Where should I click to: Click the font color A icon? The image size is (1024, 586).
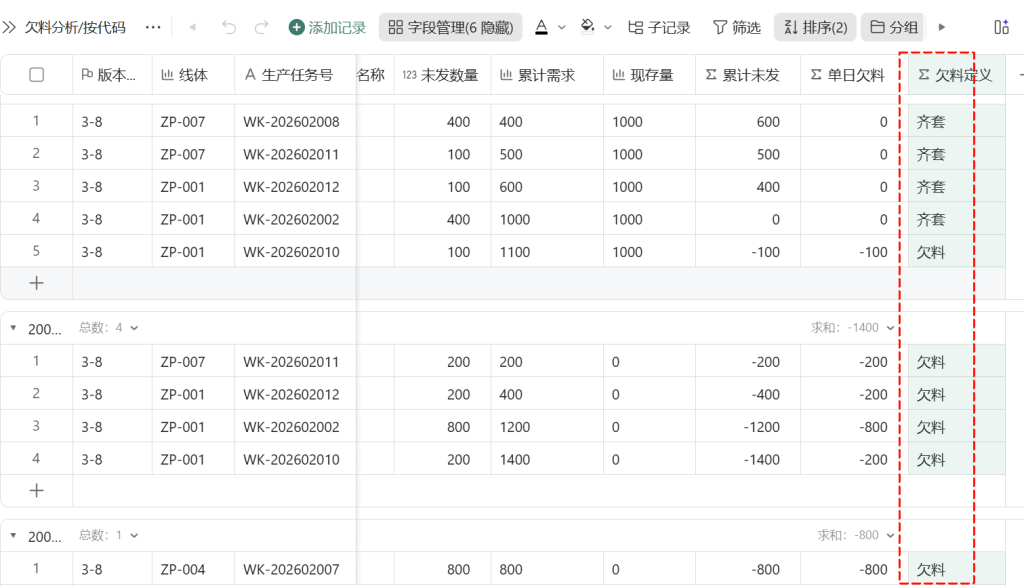click(x=541, y=27)
